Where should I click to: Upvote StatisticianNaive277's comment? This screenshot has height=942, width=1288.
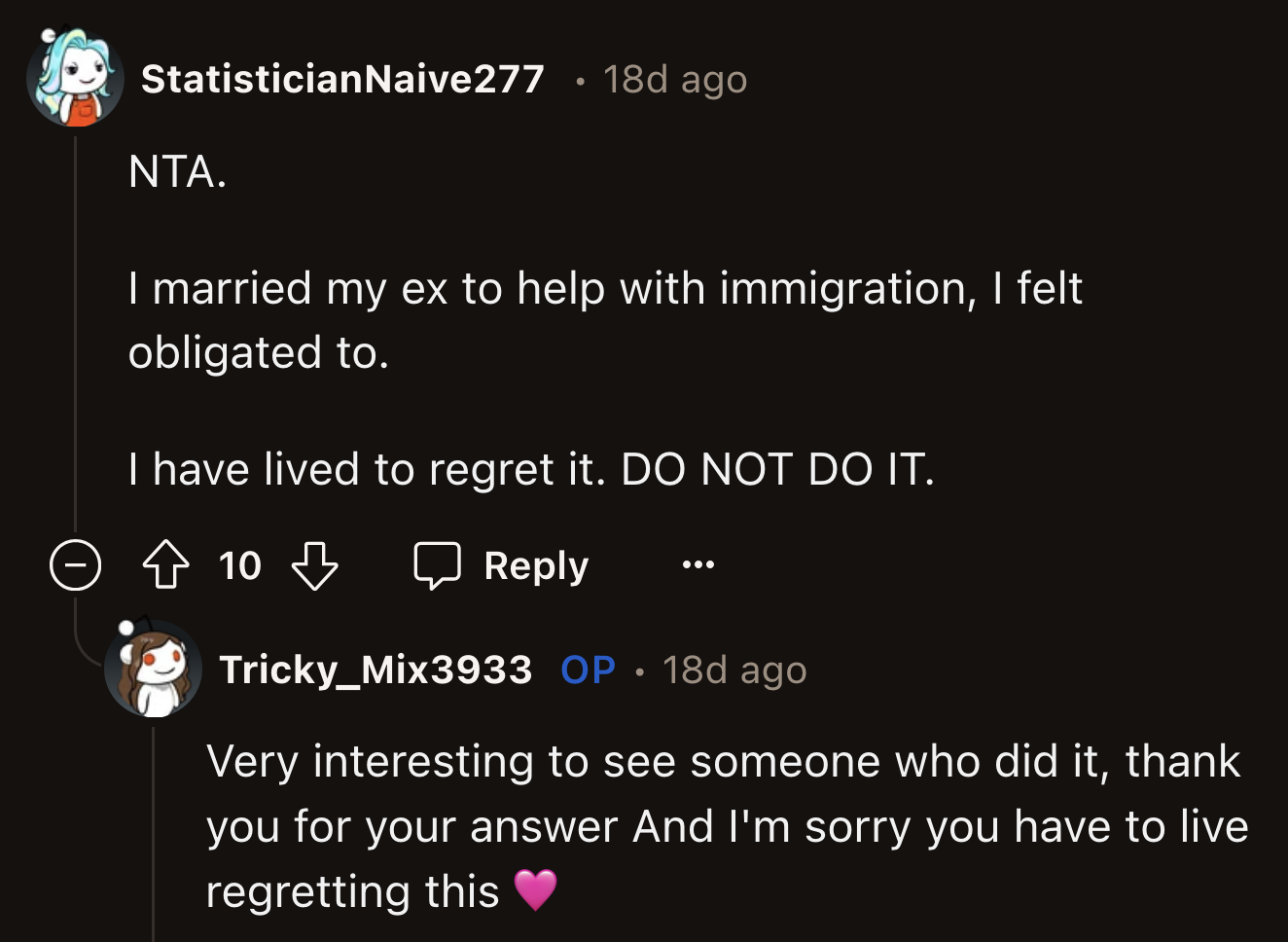[166, 564]
